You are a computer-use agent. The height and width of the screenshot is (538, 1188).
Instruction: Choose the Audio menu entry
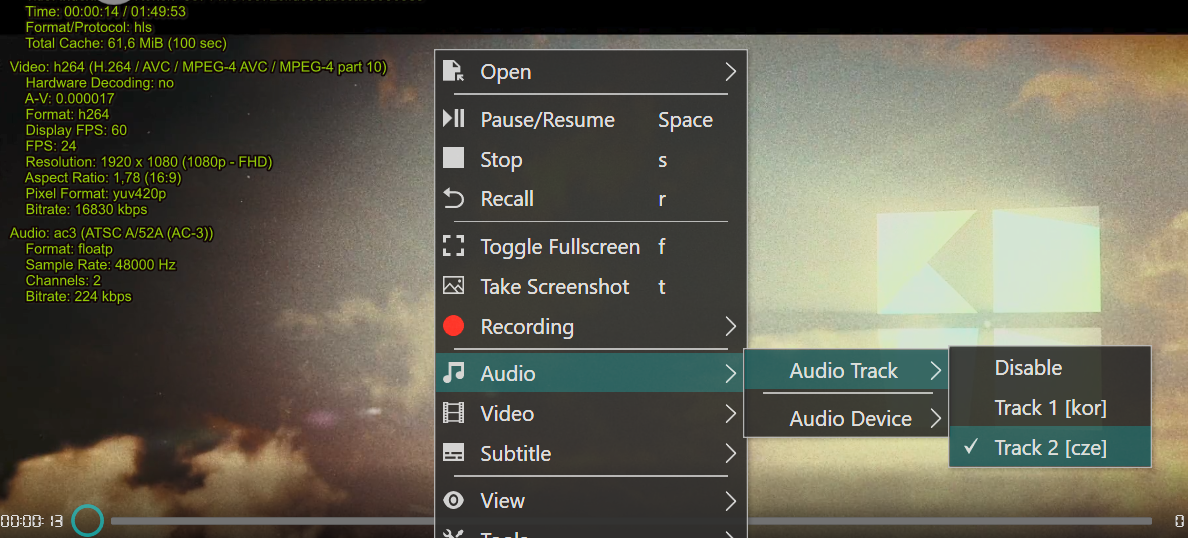(508, 373)
